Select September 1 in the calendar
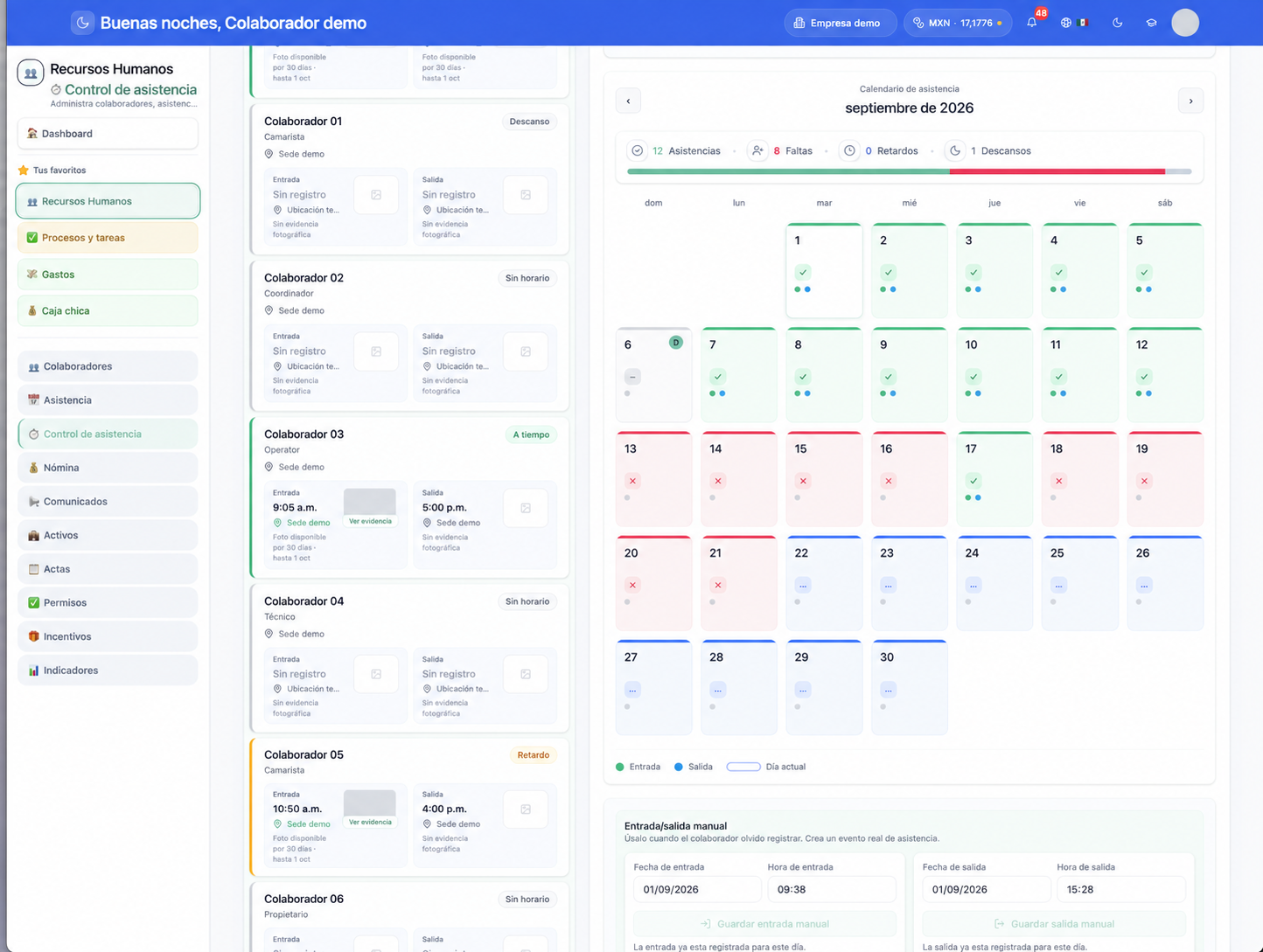Viewport: 1263px width, 952px height. pyautogui.click(x=824, y=270)
